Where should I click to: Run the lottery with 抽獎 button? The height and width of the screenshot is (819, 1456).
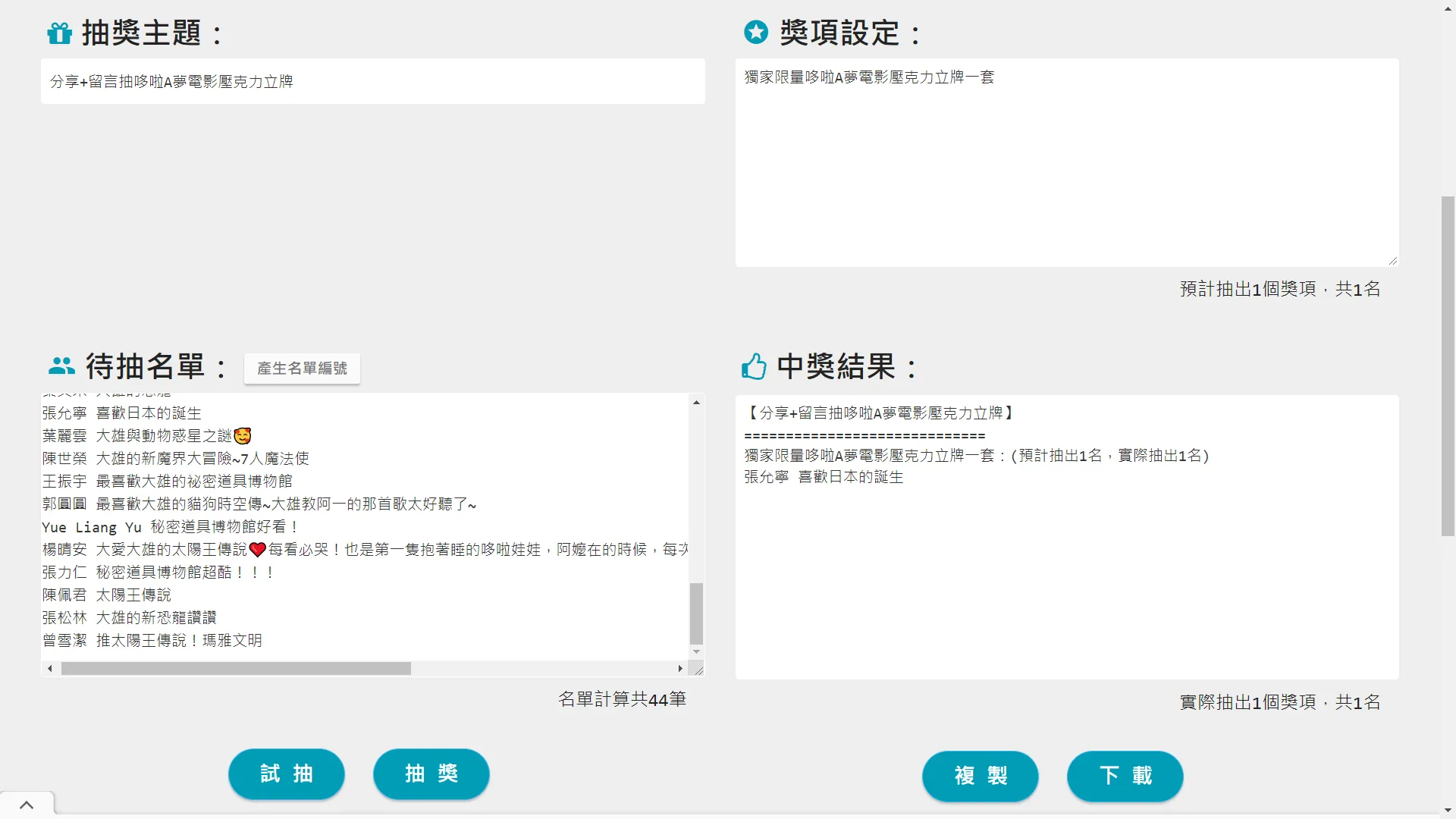(x=431, y=774)
